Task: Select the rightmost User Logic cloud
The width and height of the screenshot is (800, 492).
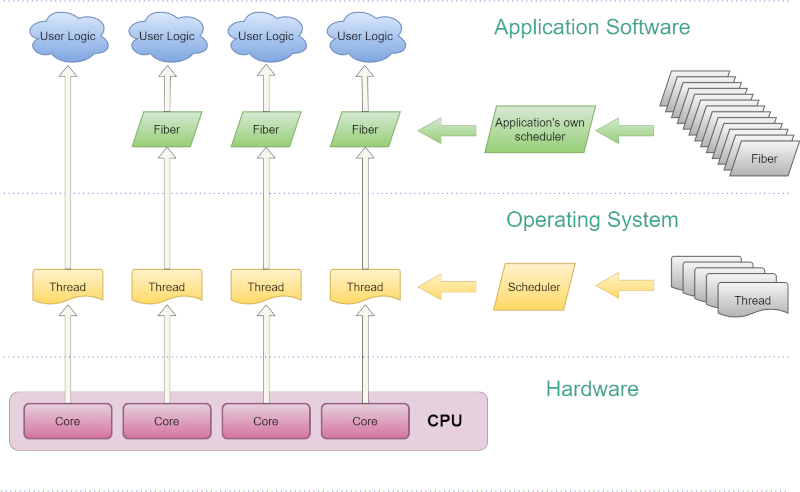Action: click(x=365, y=37)
